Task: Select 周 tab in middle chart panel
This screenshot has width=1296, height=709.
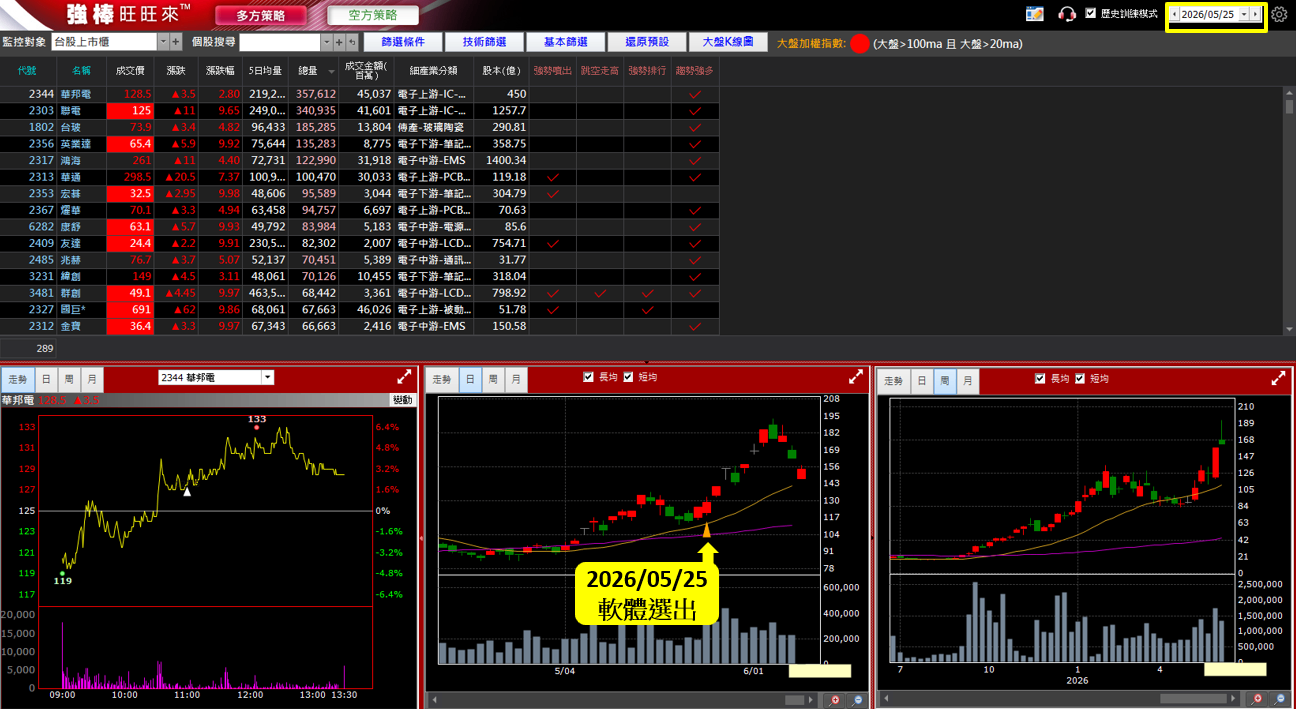Action: coord(492,380)
